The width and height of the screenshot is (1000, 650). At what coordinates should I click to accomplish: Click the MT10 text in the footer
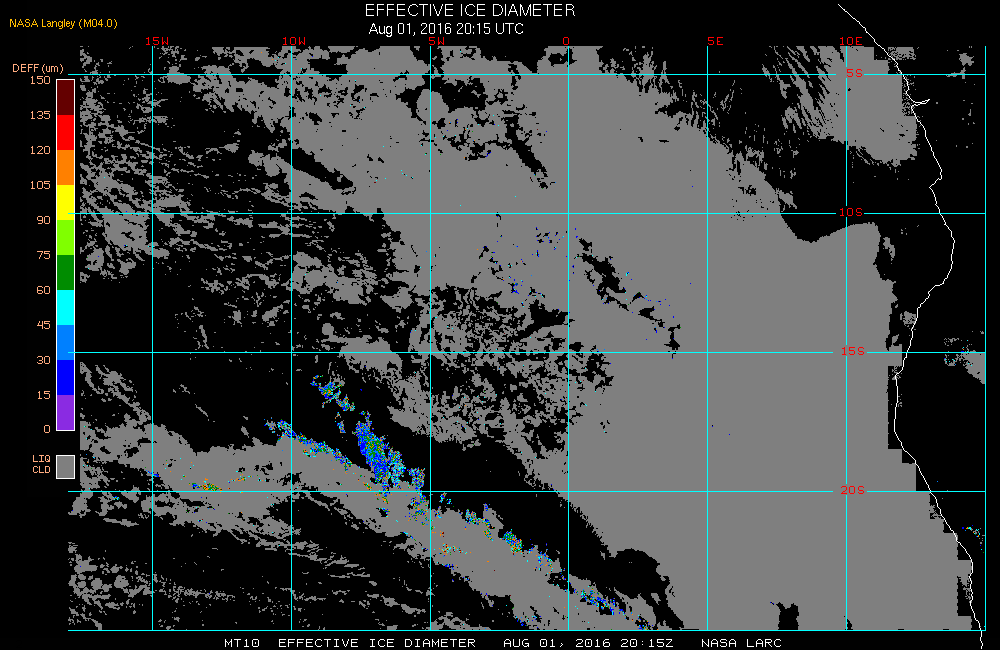[242, 643]
